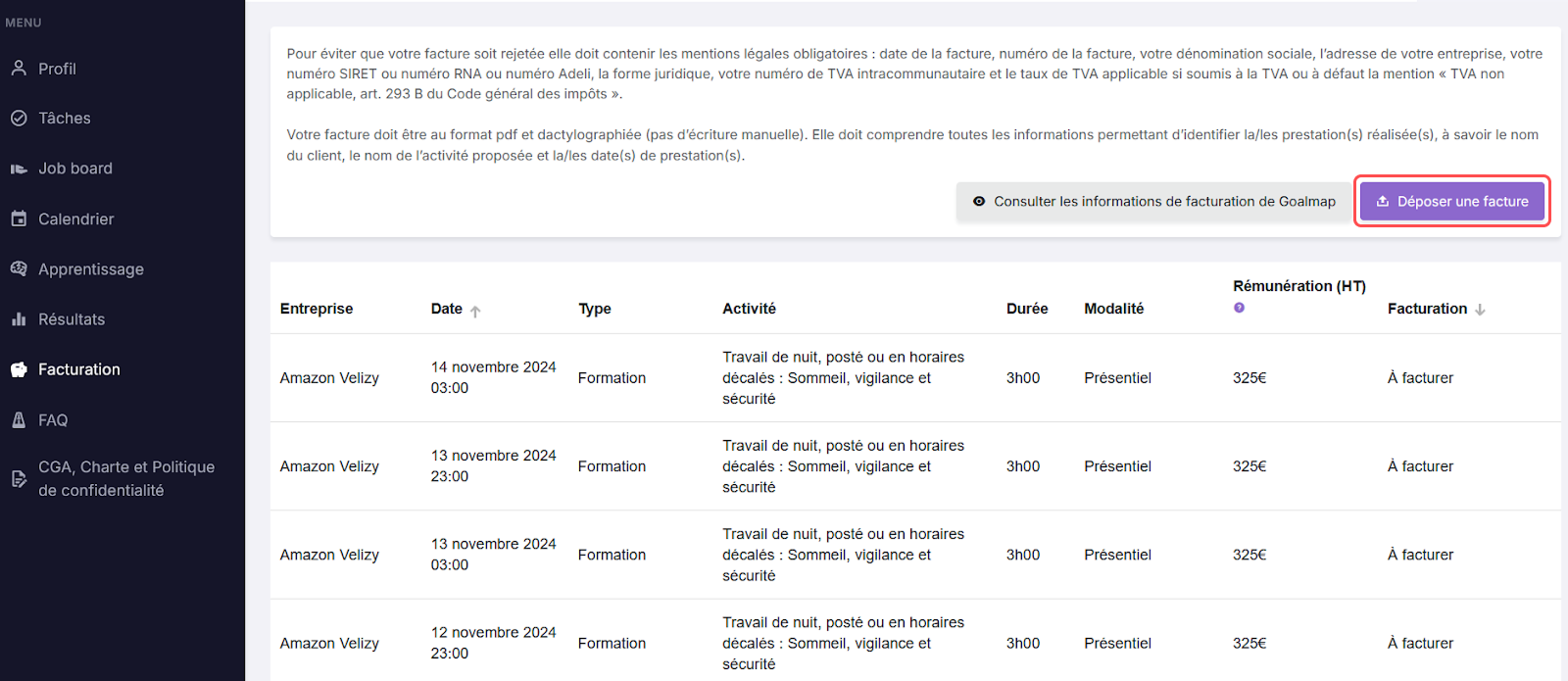Click the upload icon on Déposer button
This screenshot has height=681, width=1568.
1383,202
